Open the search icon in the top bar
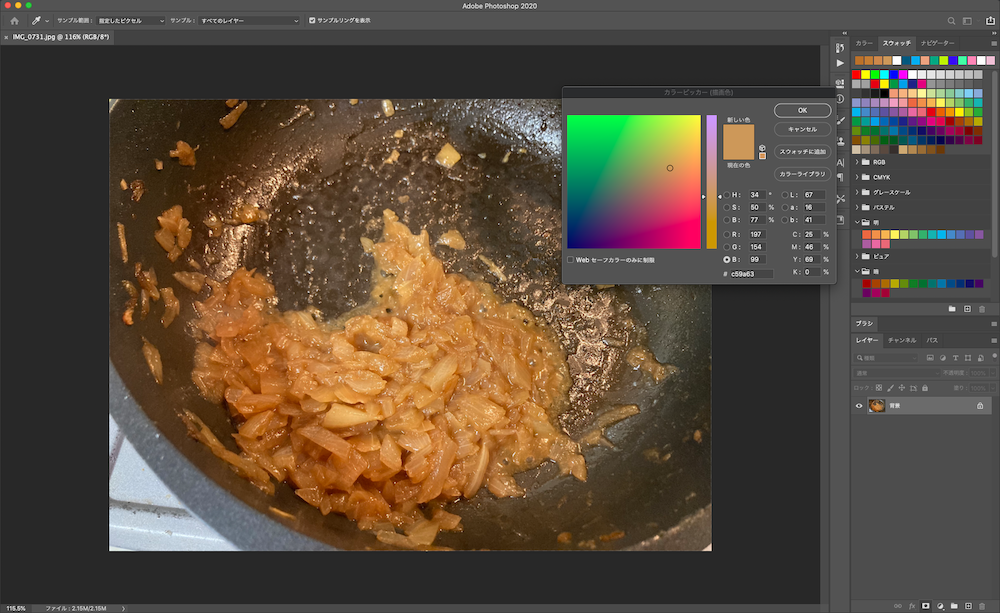Viewport: 1000px width, 613px height. [x=951, y=21]
